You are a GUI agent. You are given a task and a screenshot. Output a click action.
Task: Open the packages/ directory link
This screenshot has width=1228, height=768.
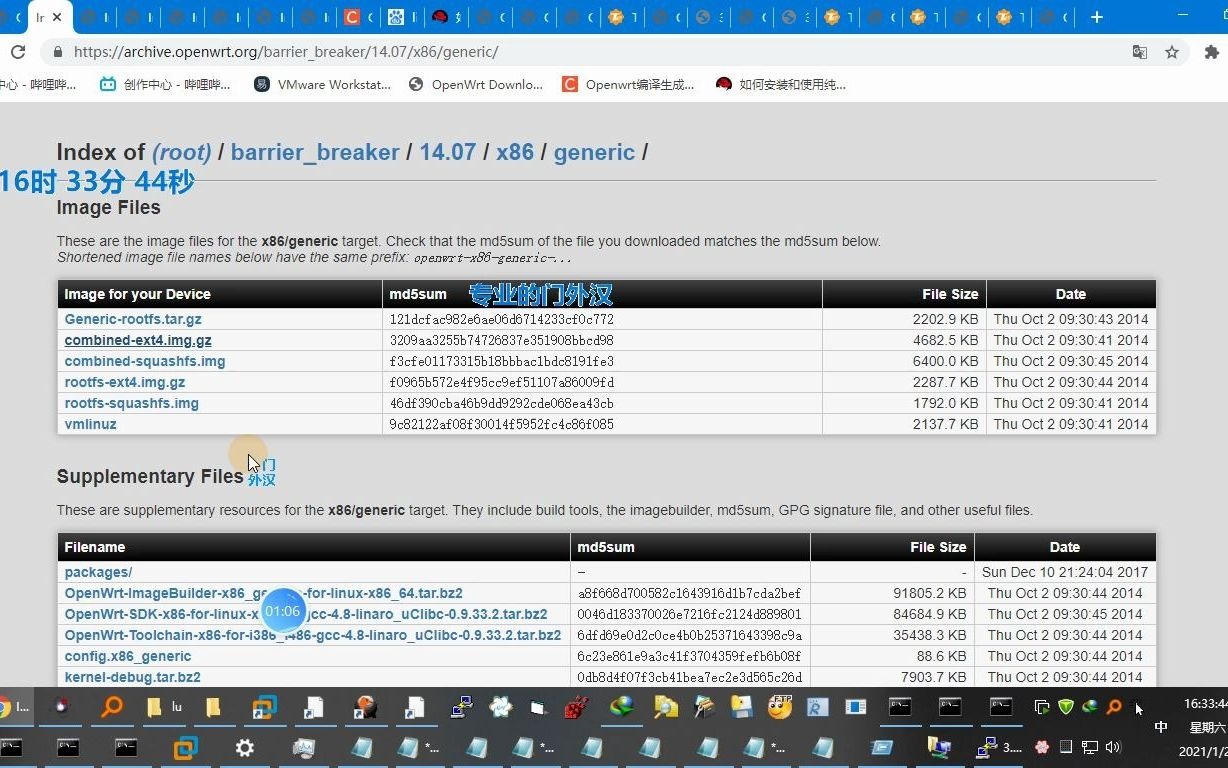pos(97,572)
